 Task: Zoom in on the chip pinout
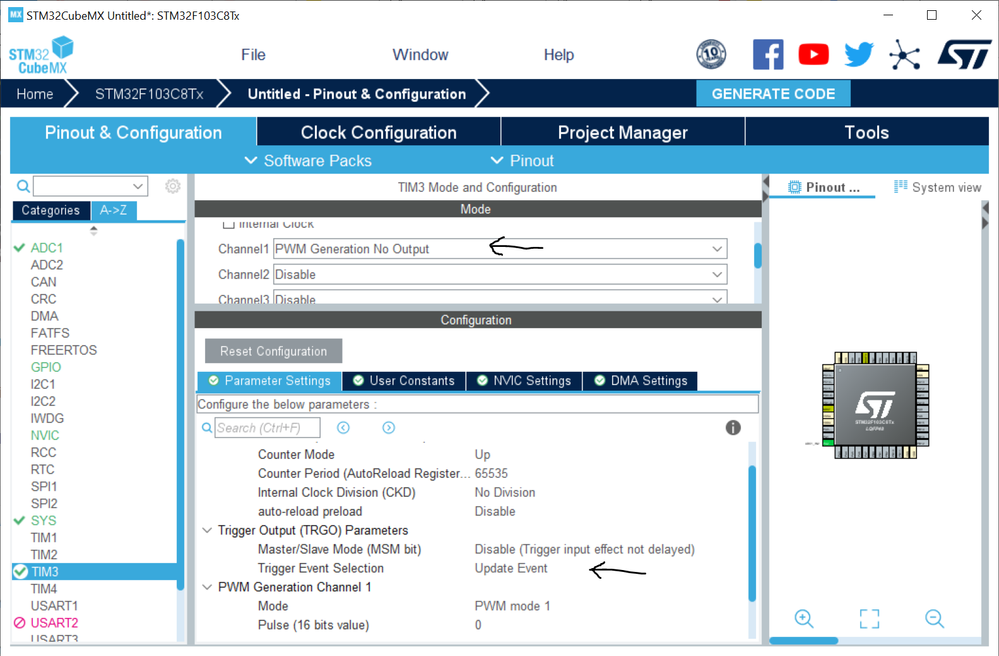pyautogui.click(x=803, y=618)
